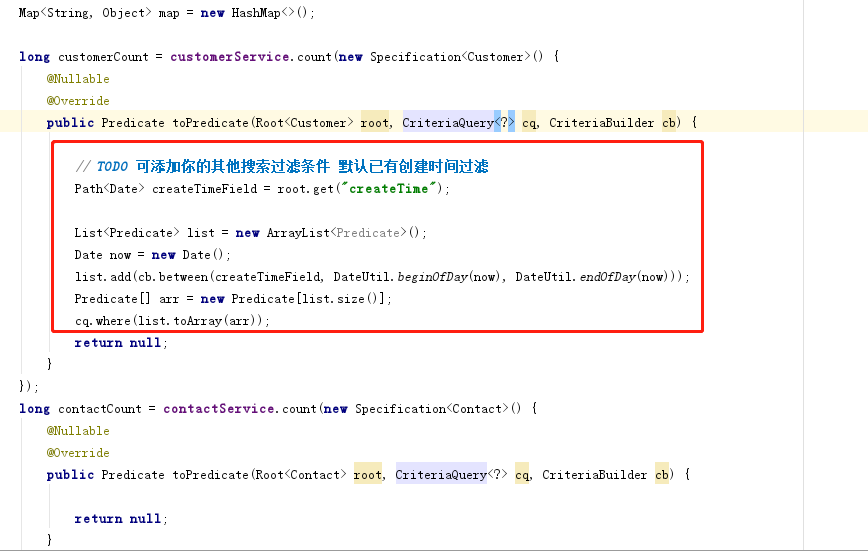Screen dimensions: 868x551
Task: Click the endOfDay method call
Action: [x=607, y=277]
